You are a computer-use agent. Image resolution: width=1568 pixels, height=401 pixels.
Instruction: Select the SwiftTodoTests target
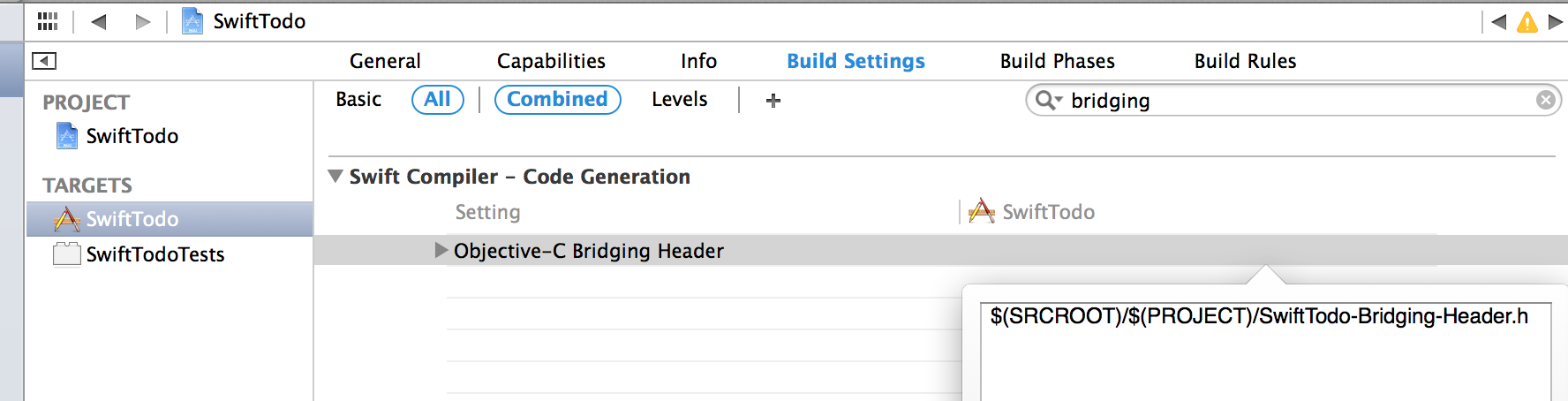coord(155,254)
